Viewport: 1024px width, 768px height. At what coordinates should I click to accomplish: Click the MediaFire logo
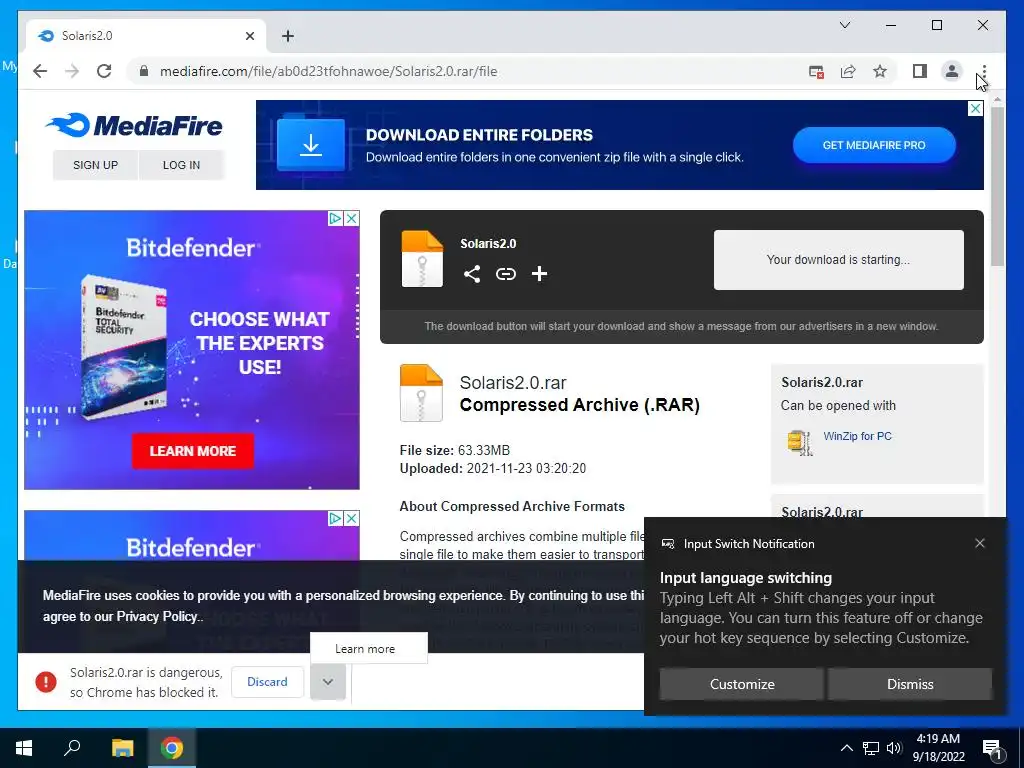click(134, 125)
